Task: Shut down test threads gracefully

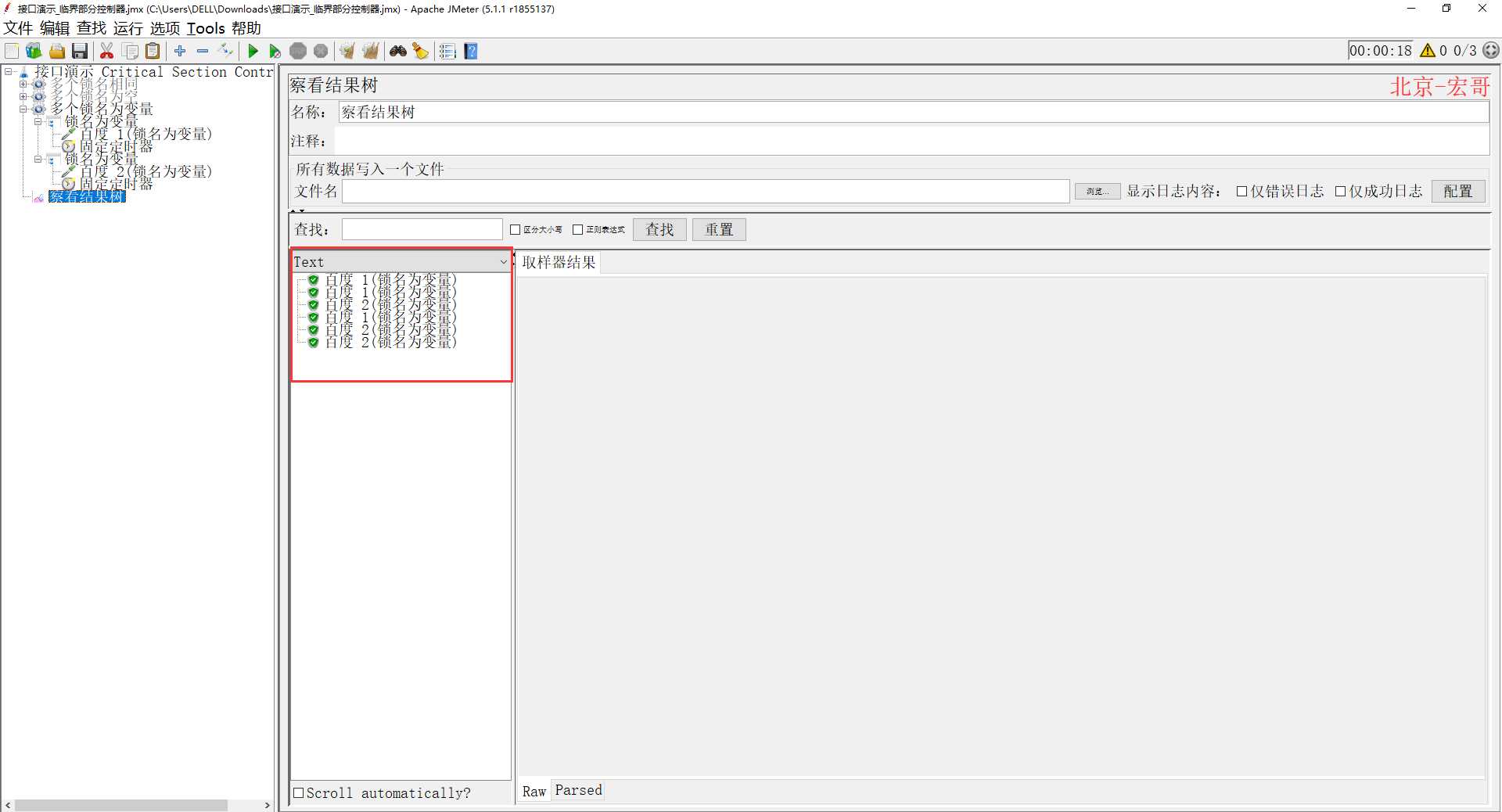Action: pos(321,51)
